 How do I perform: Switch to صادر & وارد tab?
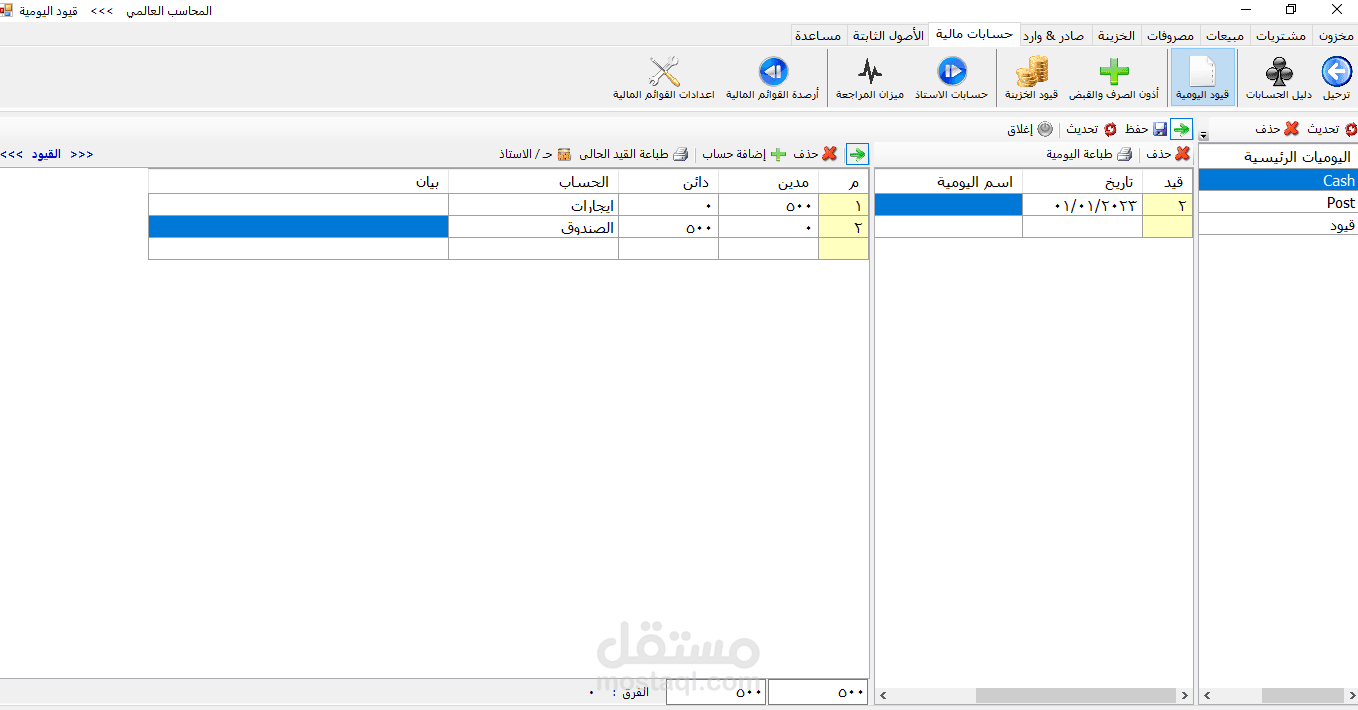click(x=1055, y=36)
